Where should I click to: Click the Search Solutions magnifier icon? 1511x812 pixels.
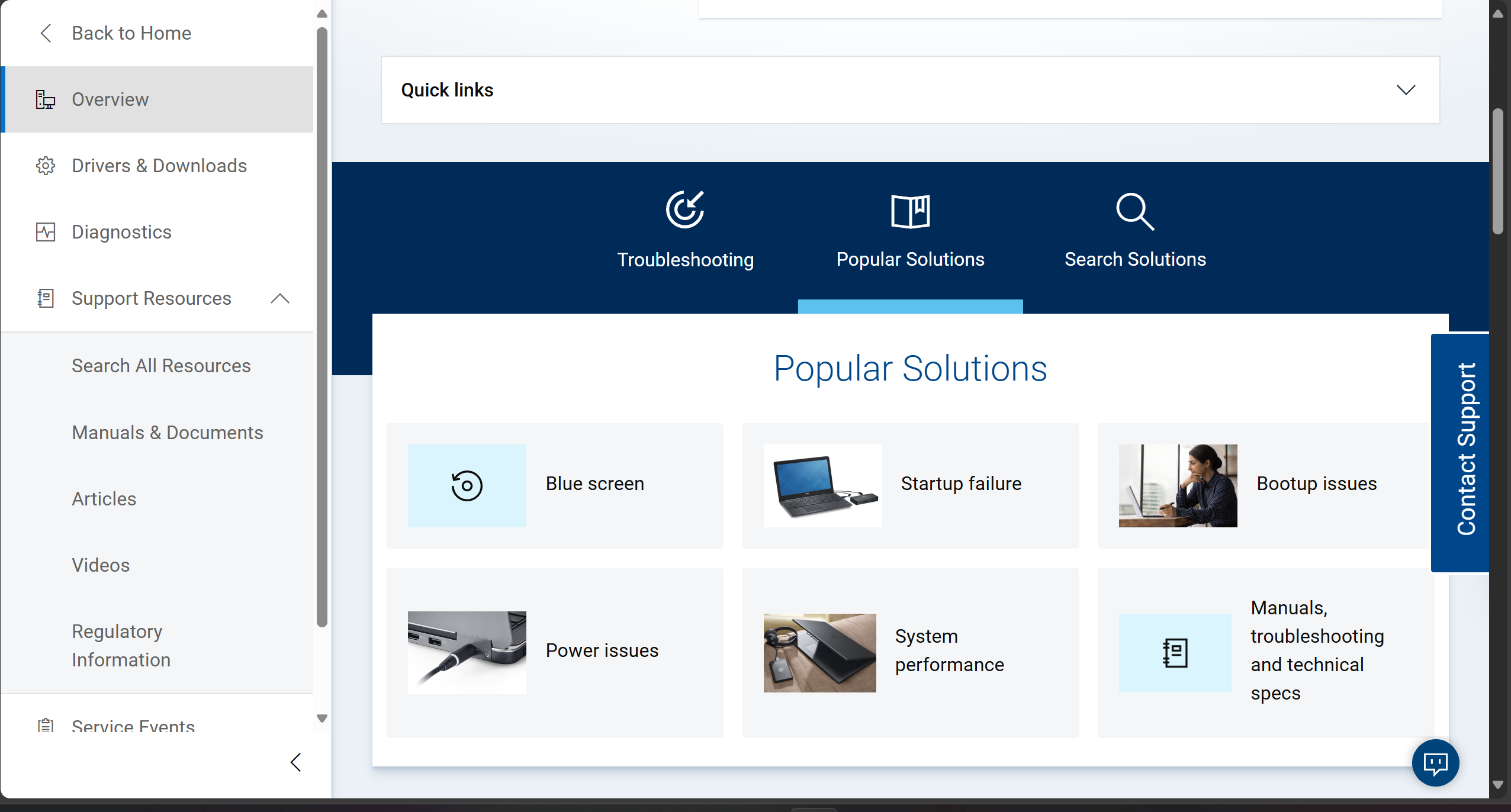[x=1134, y=211]
